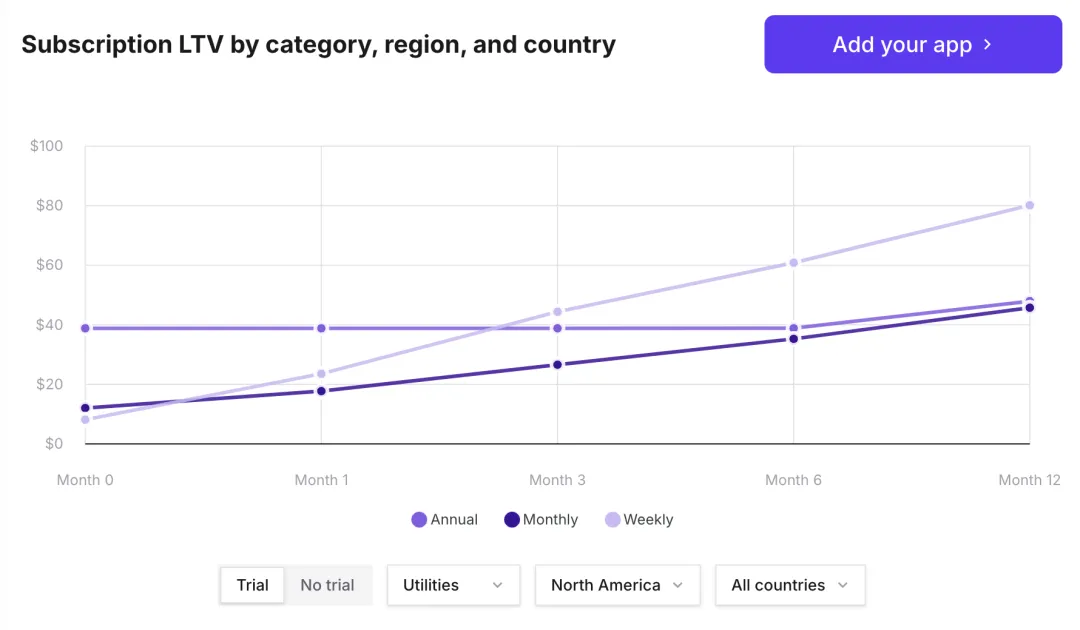The image size is (1080, 630).
Task: Click the chevron beside North America
Action: tap(678, 585)
